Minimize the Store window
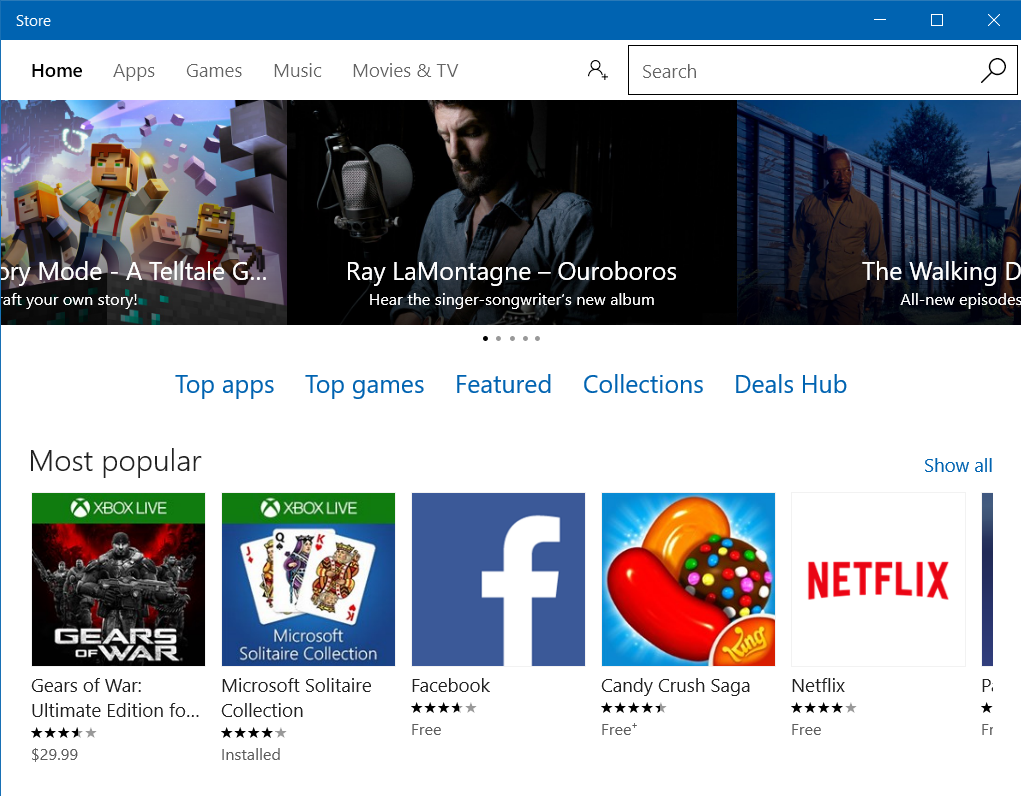The image size is (1021, 796). click(x=880, y=20)
